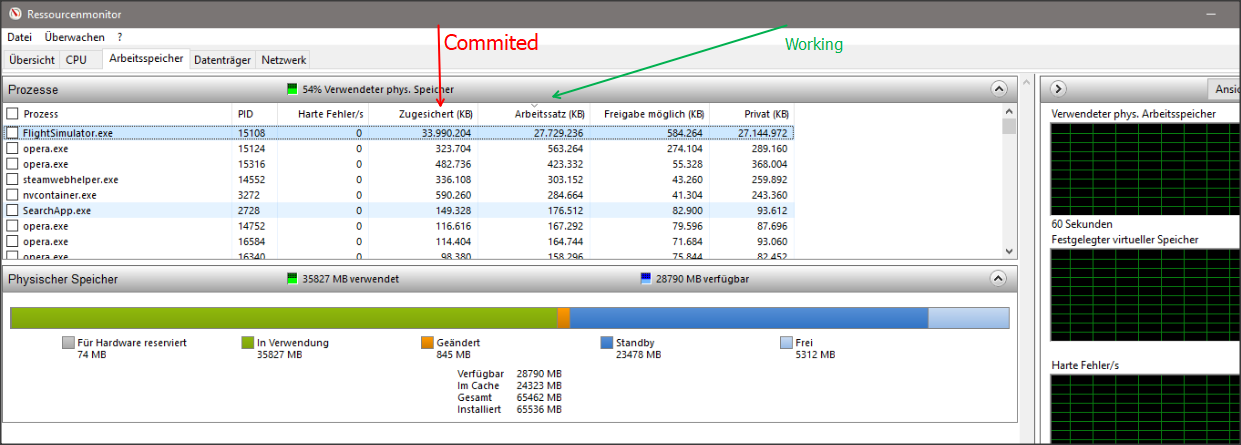Open the Übersicht tab
The width and height of the screenshot is (1241, 445).
click(x=31, y=60)
